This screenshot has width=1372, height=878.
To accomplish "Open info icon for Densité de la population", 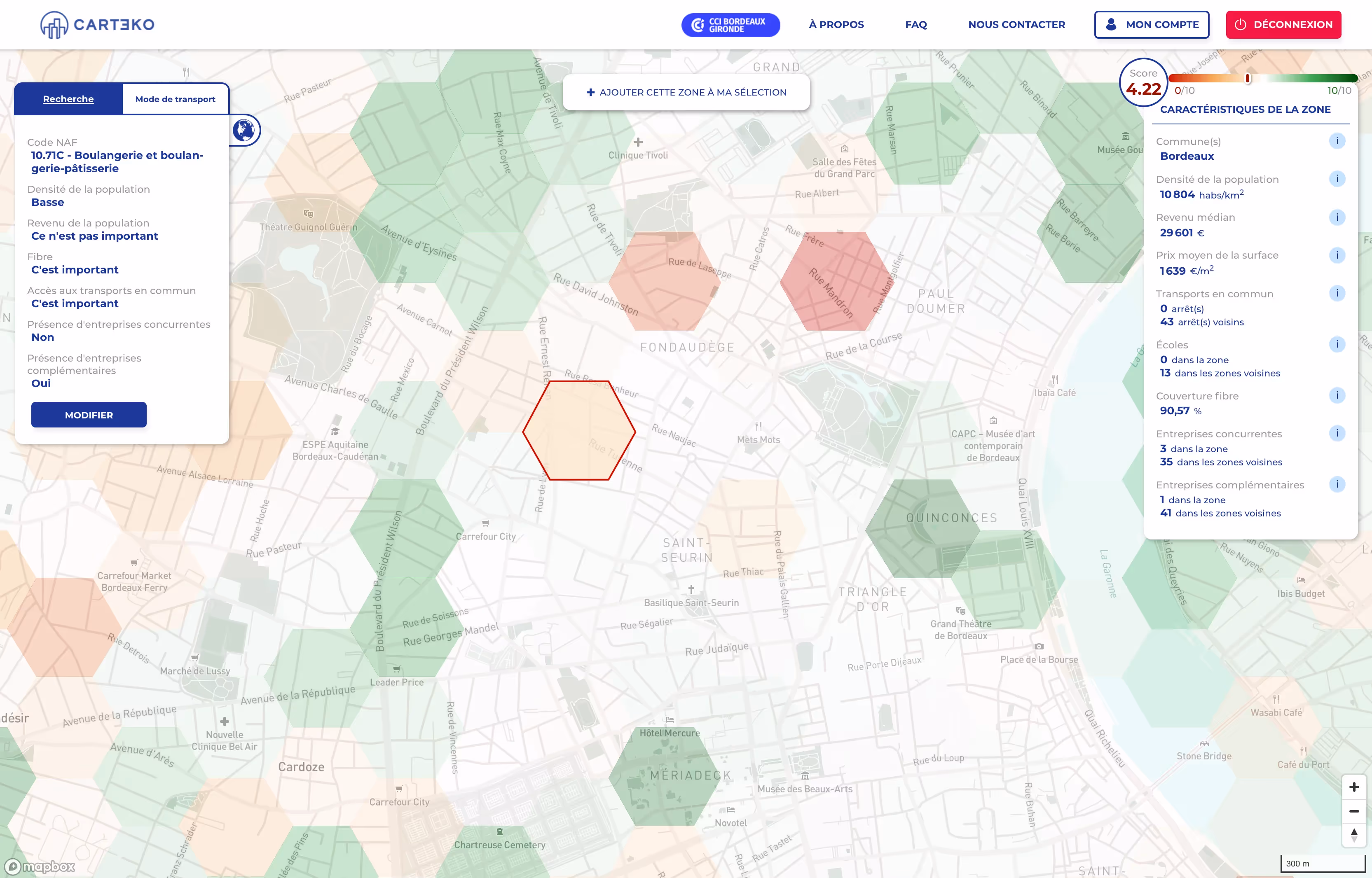I will 1337,179.
